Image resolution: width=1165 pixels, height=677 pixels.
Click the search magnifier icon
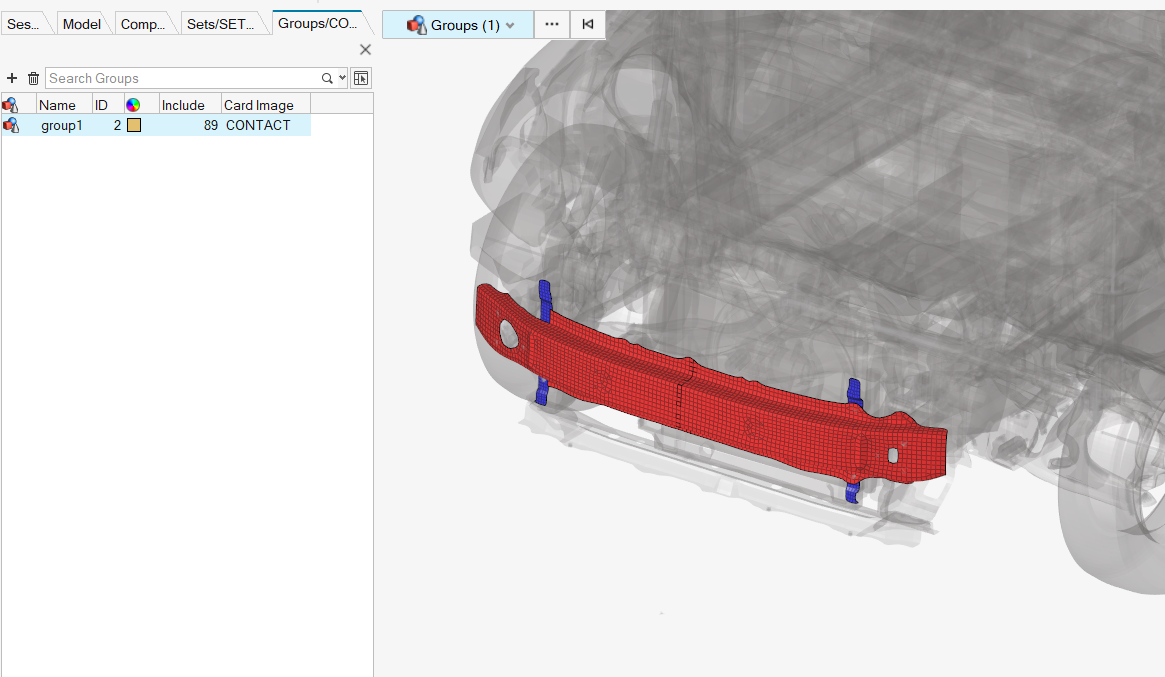[327, 78]
